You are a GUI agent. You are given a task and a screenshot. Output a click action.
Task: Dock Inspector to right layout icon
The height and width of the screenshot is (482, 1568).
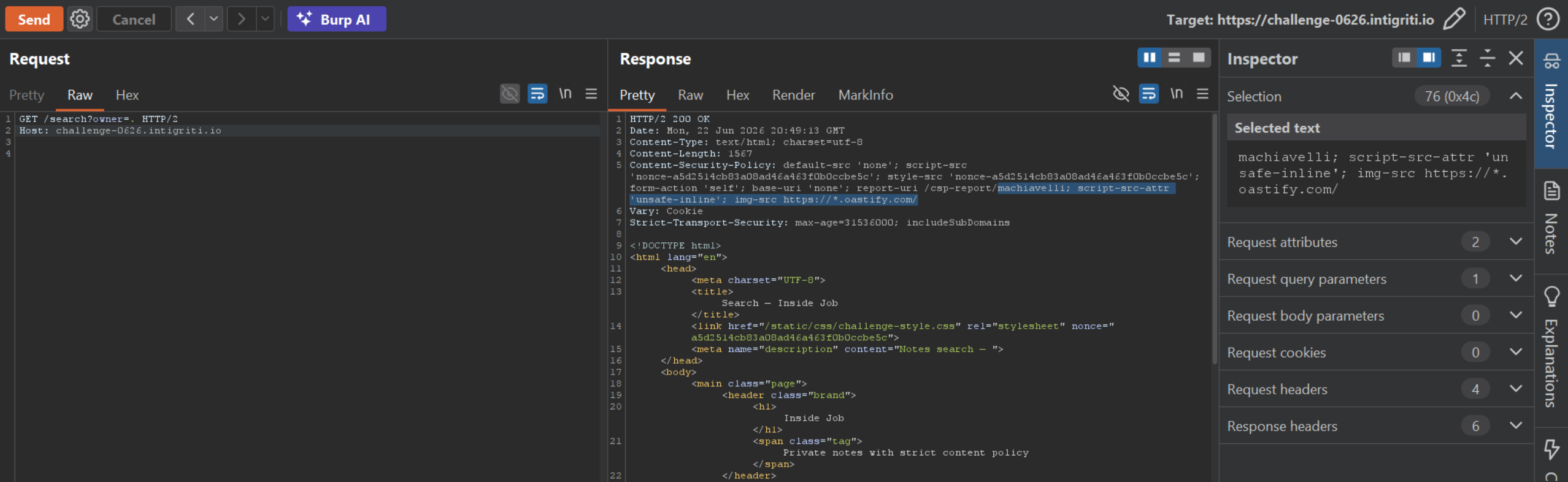1429,58
